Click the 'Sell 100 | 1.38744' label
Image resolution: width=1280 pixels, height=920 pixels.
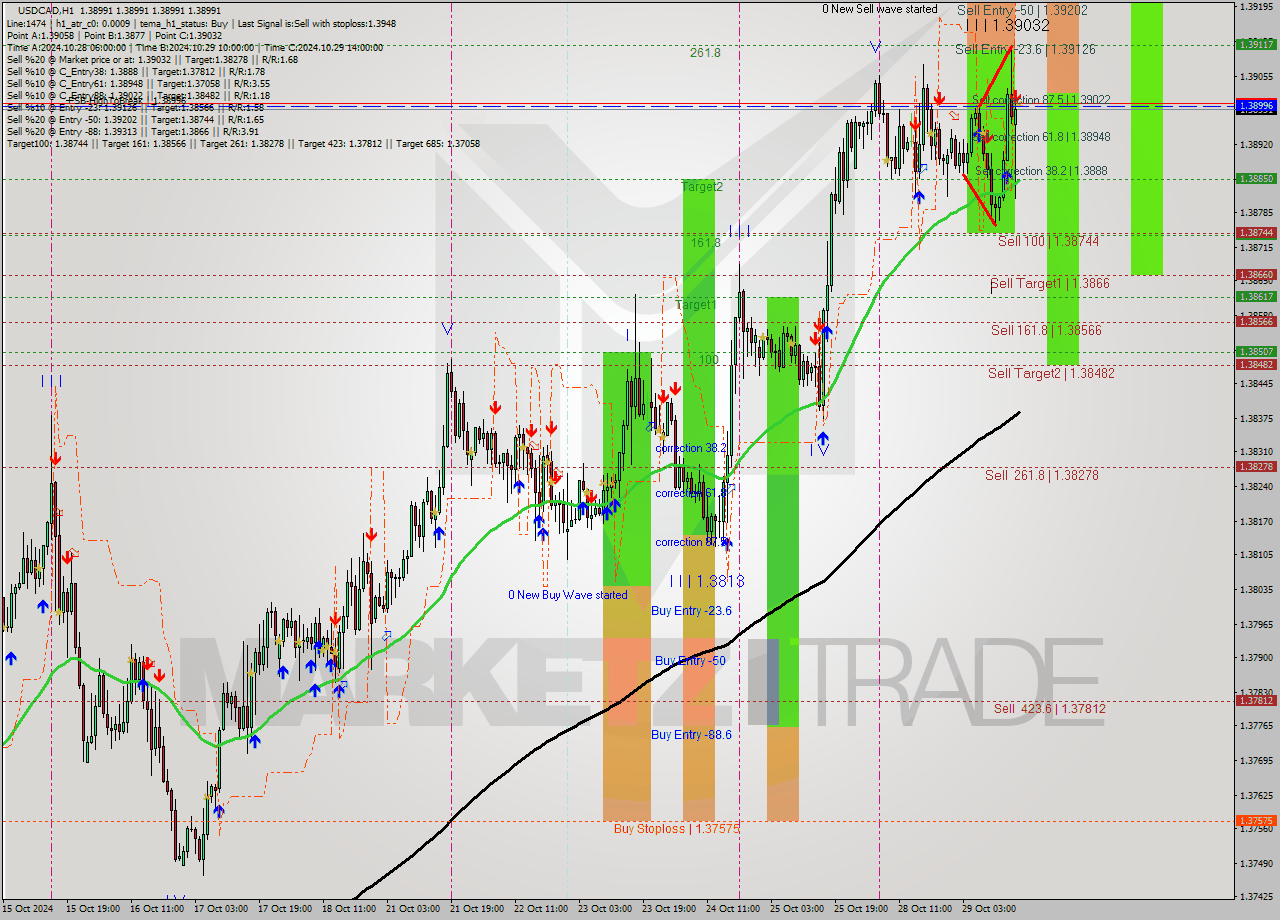(1048, 241)
